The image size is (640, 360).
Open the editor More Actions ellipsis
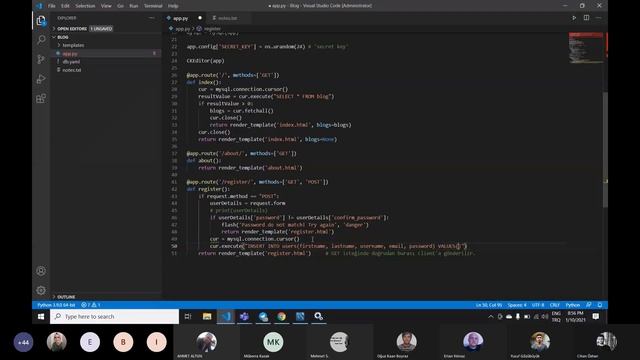pyautogui.click(x=598, y=18)
